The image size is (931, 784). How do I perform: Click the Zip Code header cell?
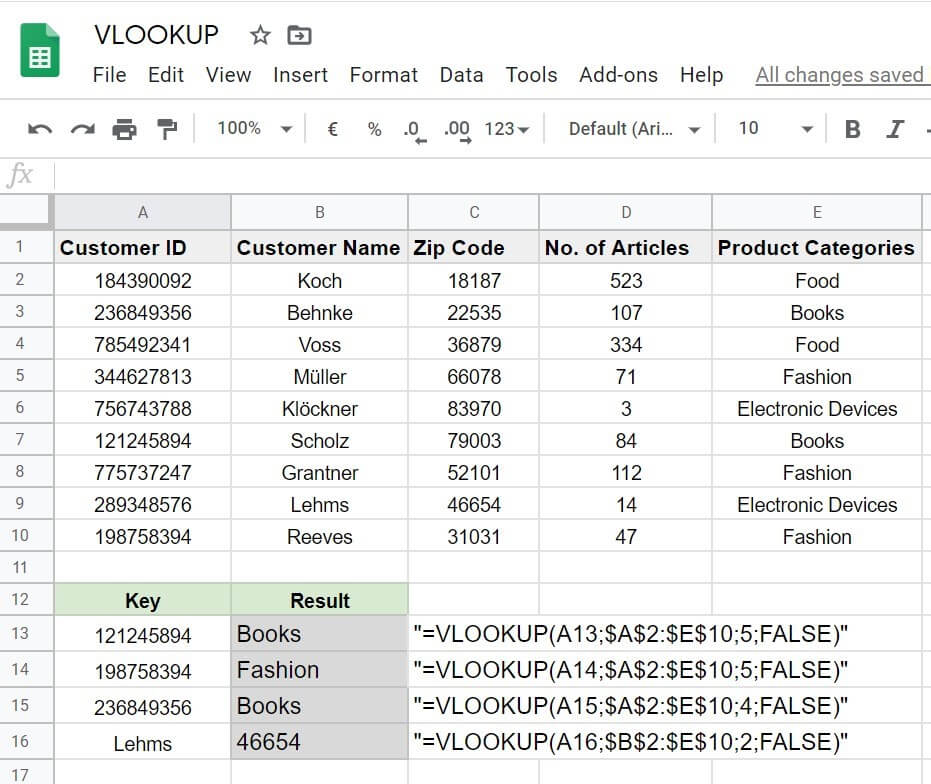[474, 247]
